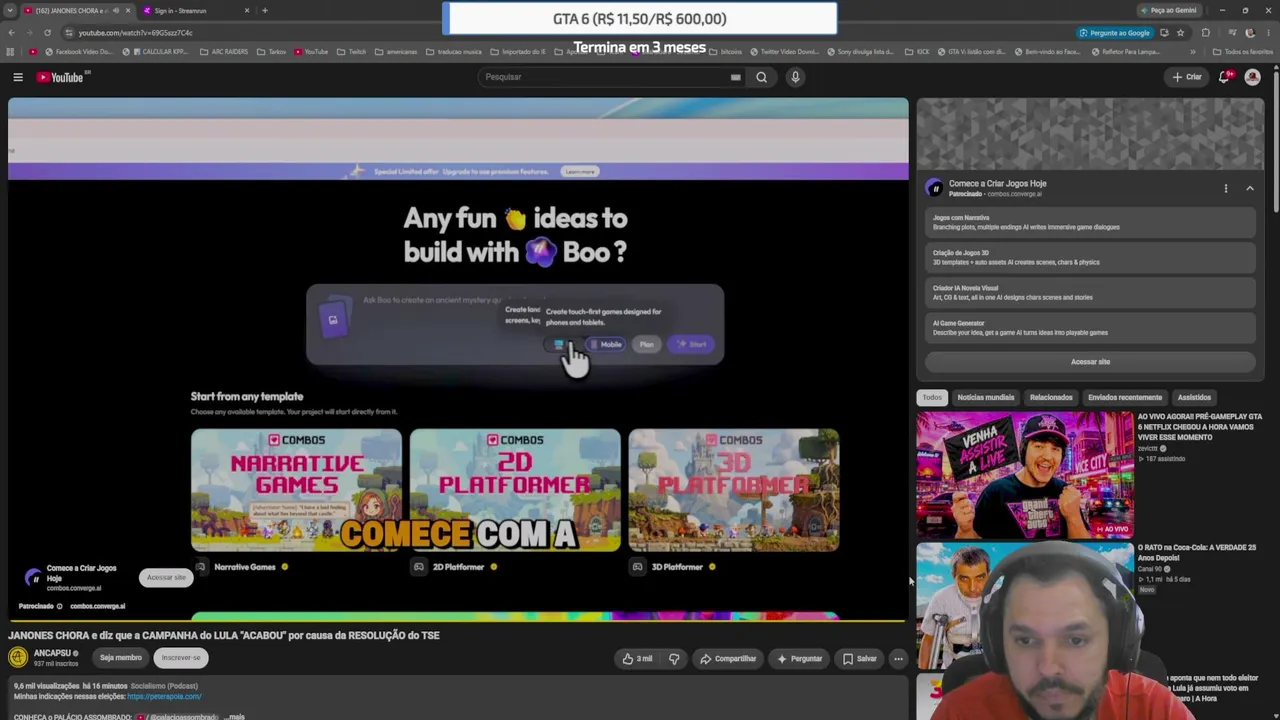Open the GTA 6 Netflix live video thumbnail

pyautogui.click(x=1025, y=475)
